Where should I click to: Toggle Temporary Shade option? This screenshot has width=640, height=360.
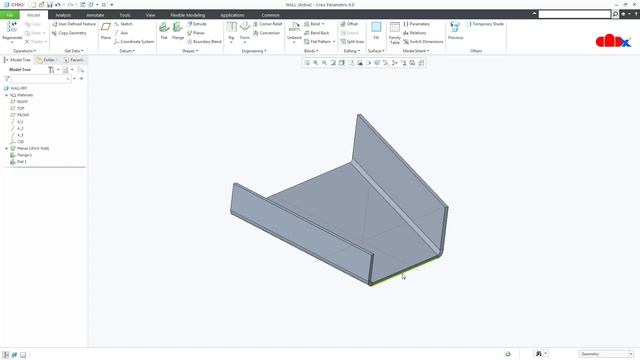pos(485,24)
